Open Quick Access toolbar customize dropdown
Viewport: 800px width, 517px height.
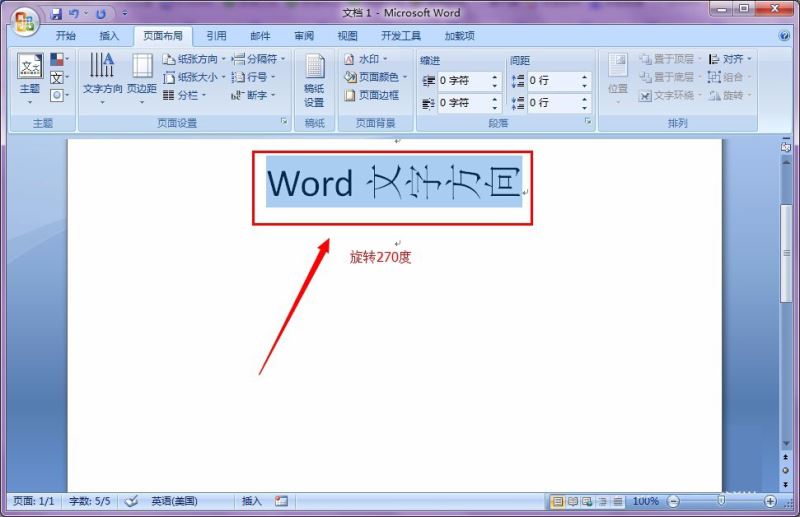[x=125, y=14]
